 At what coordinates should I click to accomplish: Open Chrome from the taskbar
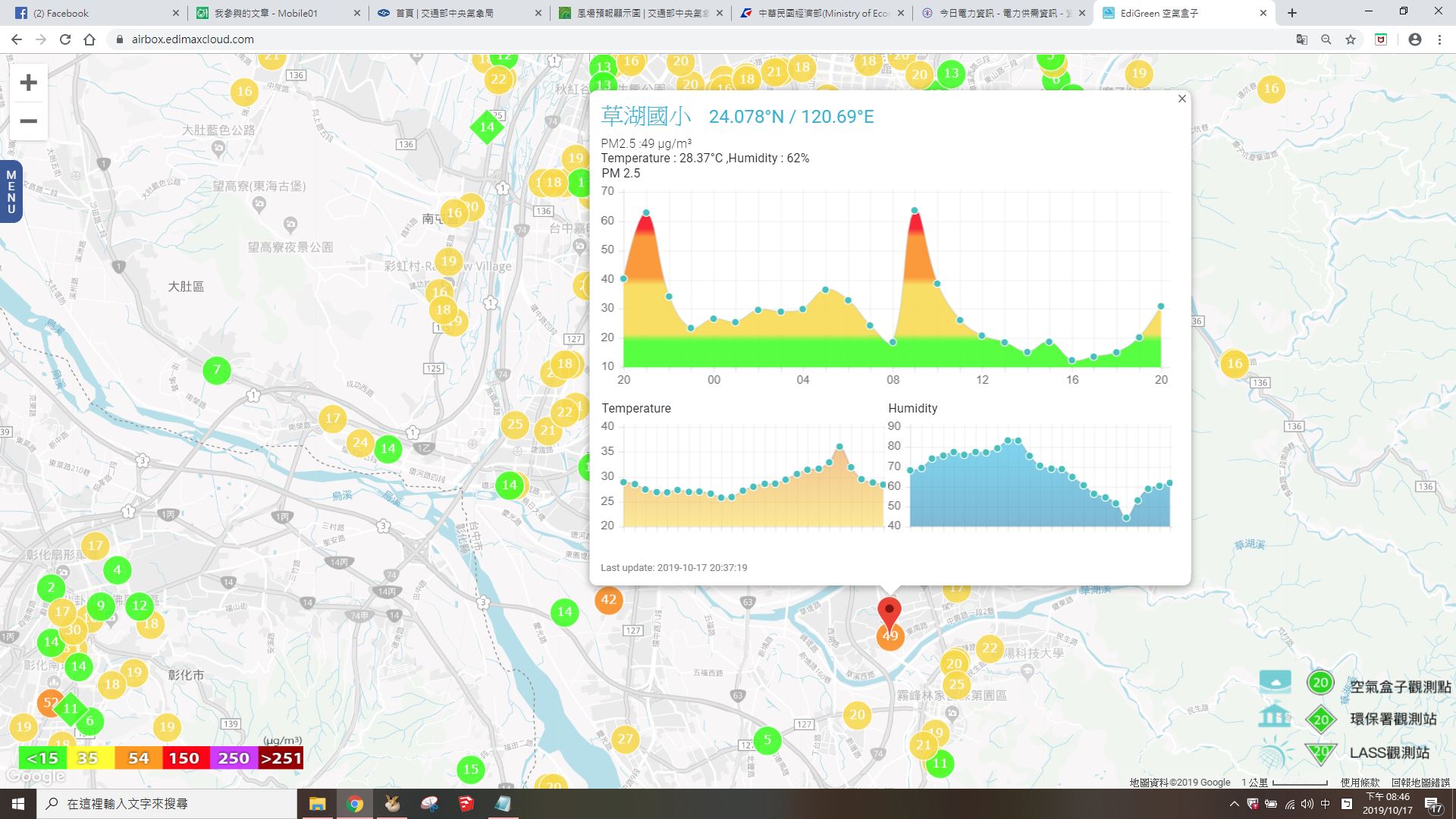pos(355,804)
